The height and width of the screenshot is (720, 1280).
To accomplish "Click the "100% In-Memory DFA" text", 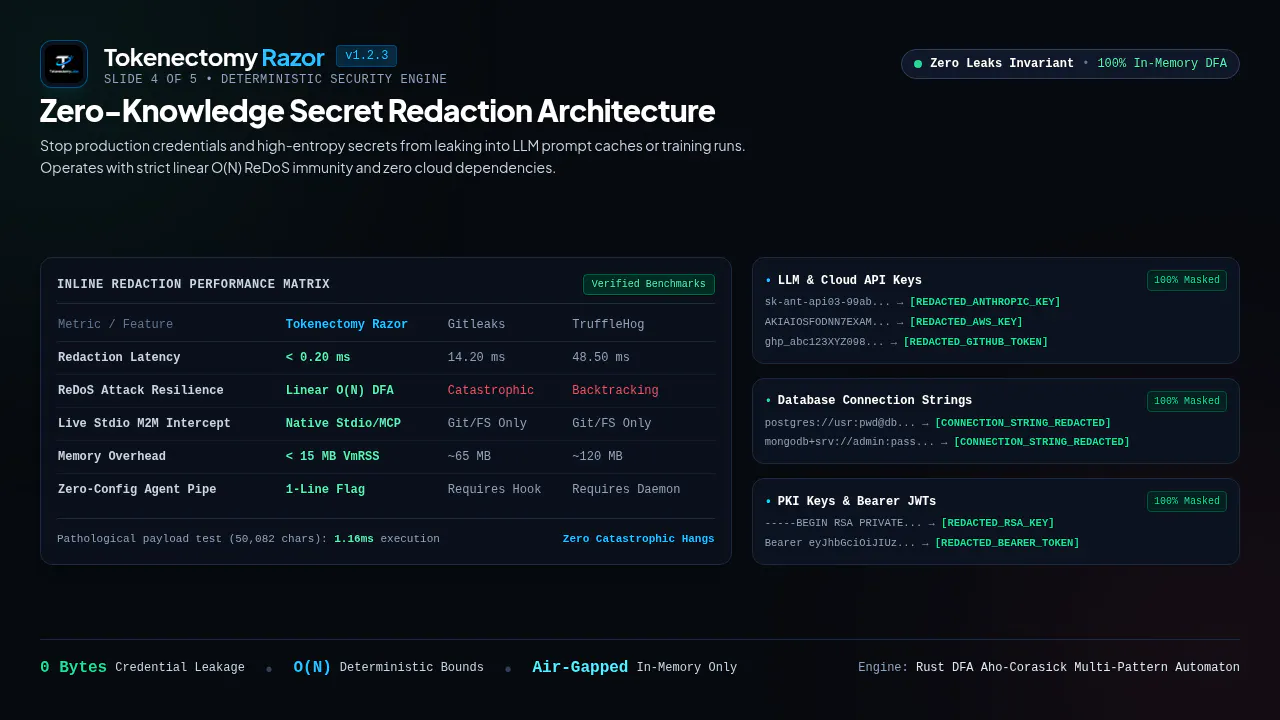I will pos(1162,64).
